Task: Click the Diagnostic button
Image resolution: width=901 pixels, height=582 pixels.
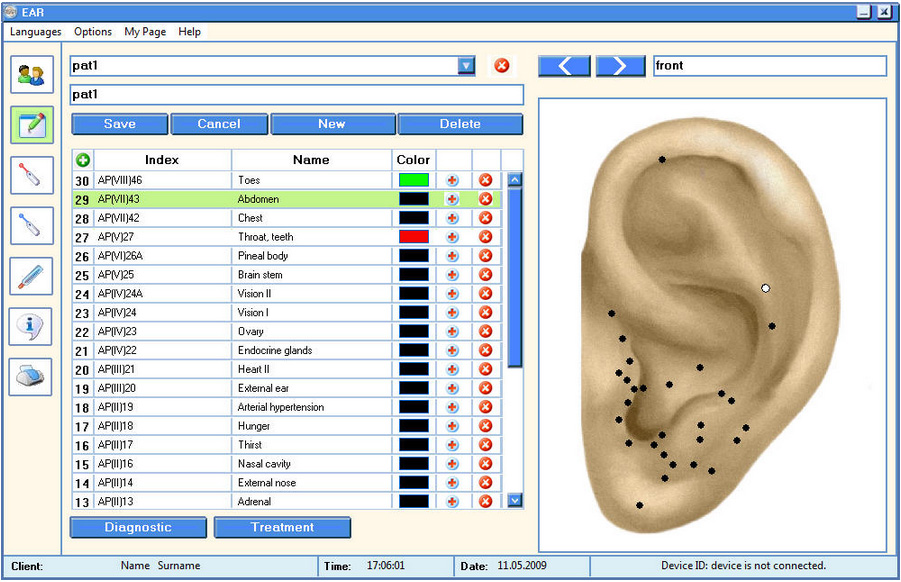Action: pos(138,527)
